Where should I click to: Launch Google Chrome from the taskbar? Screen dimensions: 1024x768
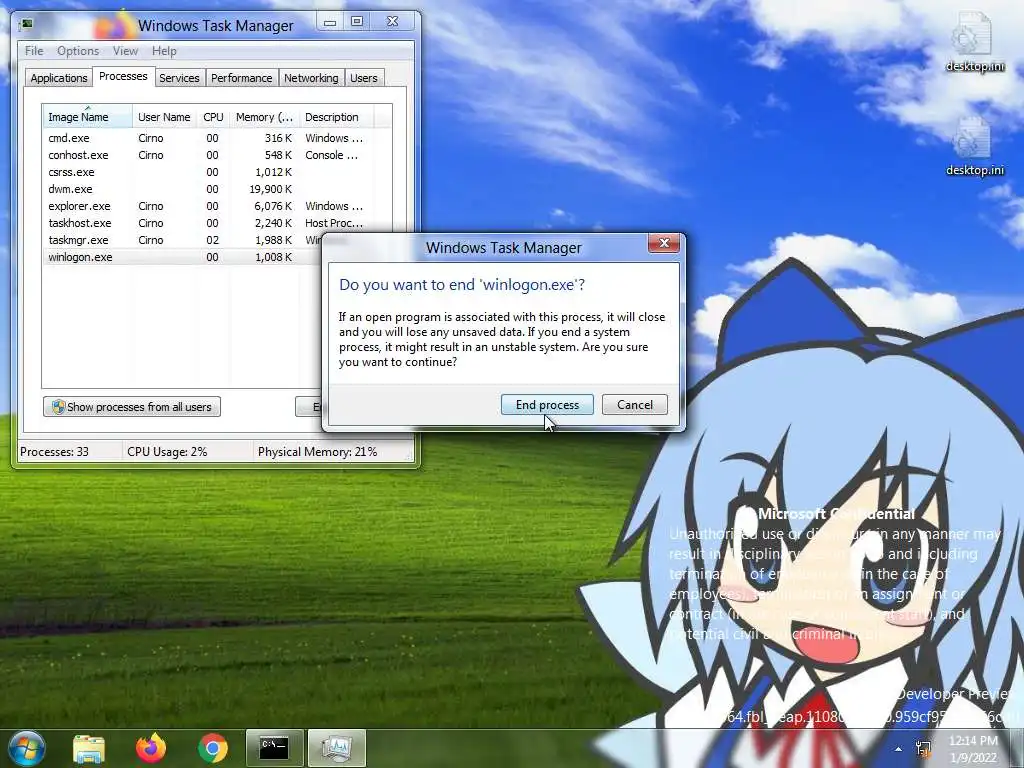tap(213, 748)
